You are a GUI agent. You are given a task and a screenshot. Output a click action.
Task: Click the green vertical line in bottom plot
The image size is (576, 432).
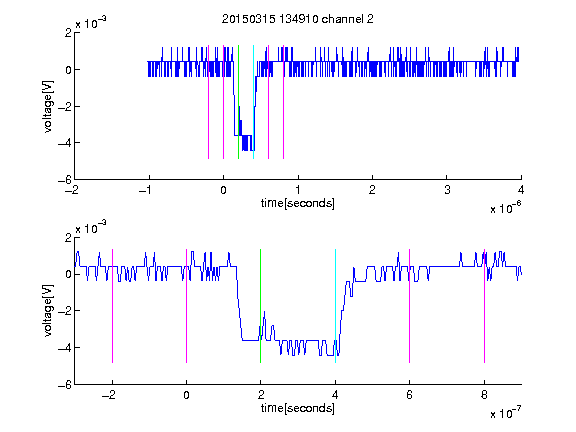click(x=260, y=306)
